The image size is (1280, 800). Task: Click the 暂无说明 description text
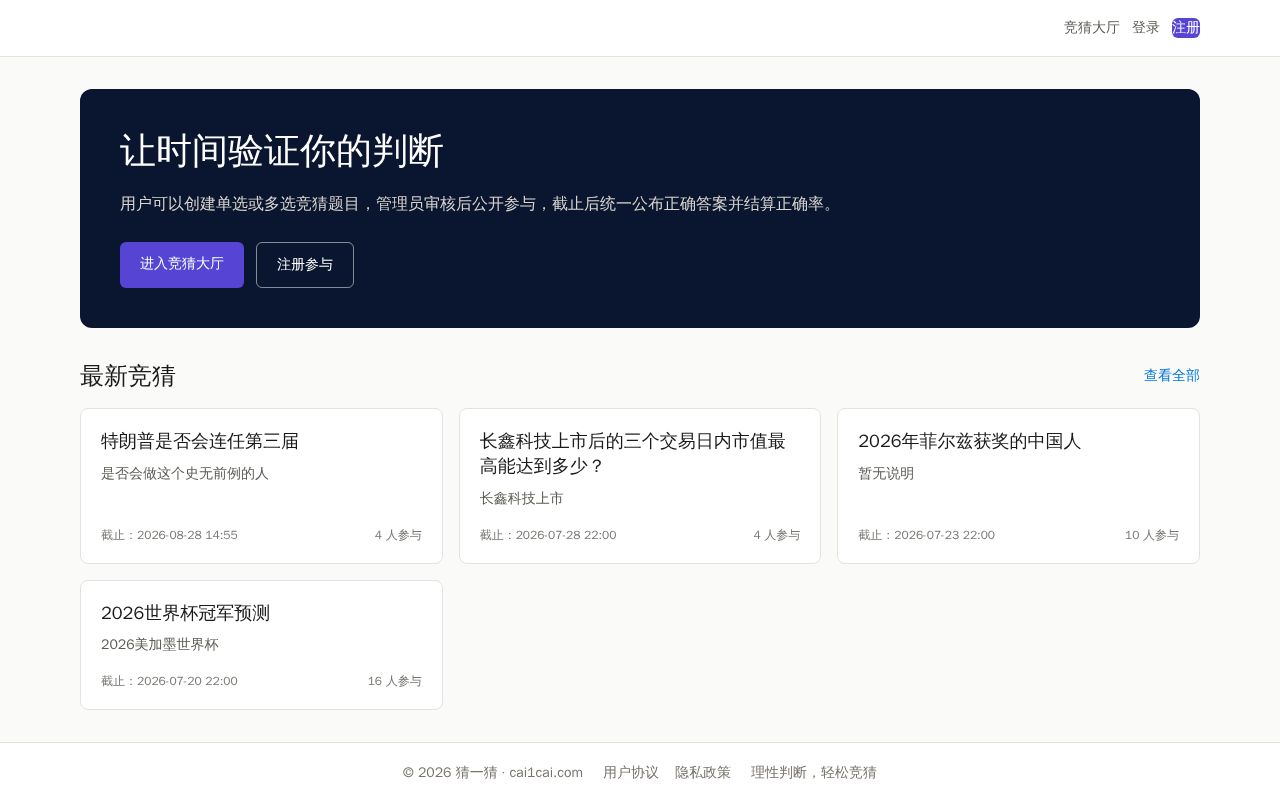tap(886, 473)
